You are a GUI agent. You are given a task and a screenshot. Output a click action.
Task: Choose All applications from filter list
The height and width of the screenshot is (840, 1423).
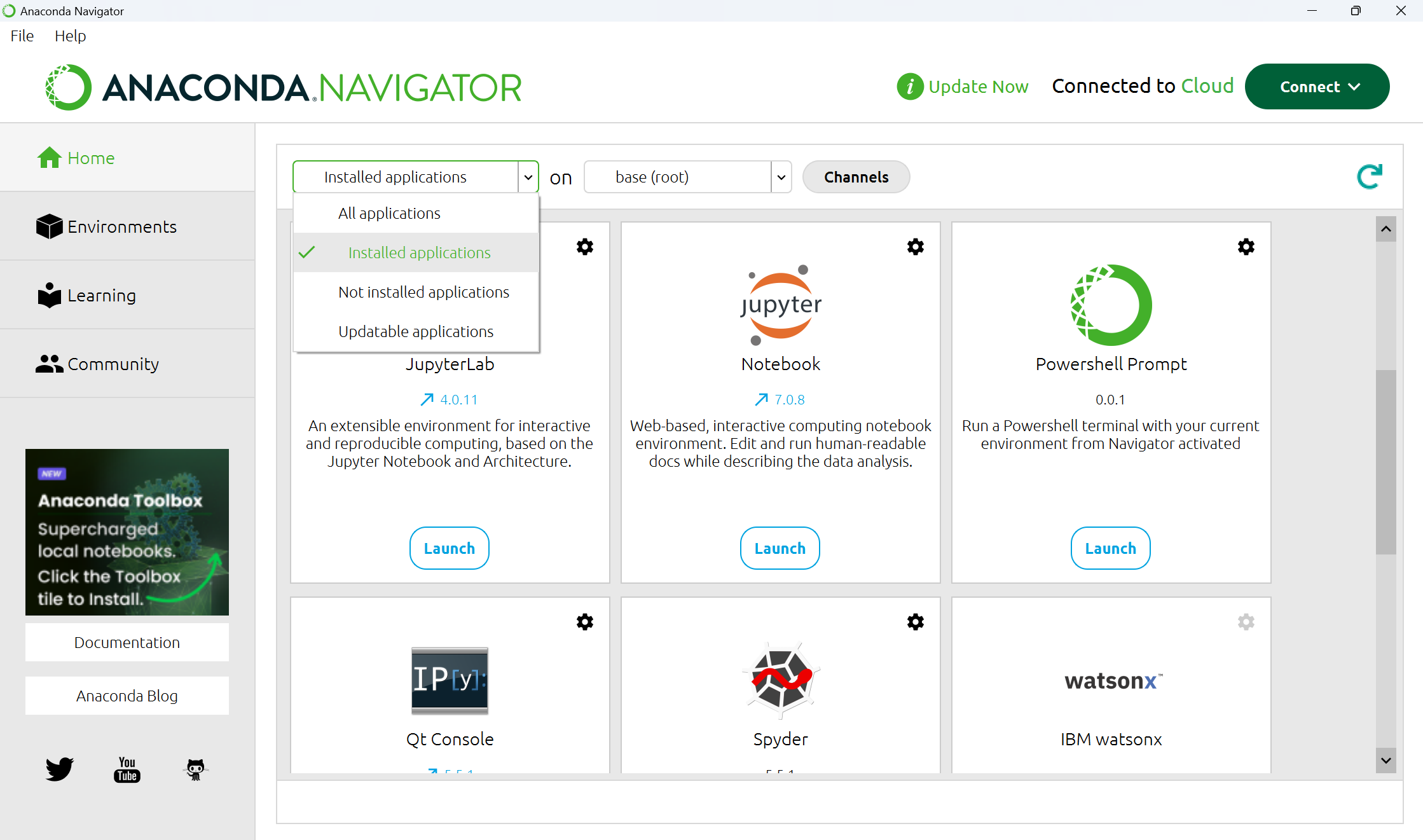(389, 213)
